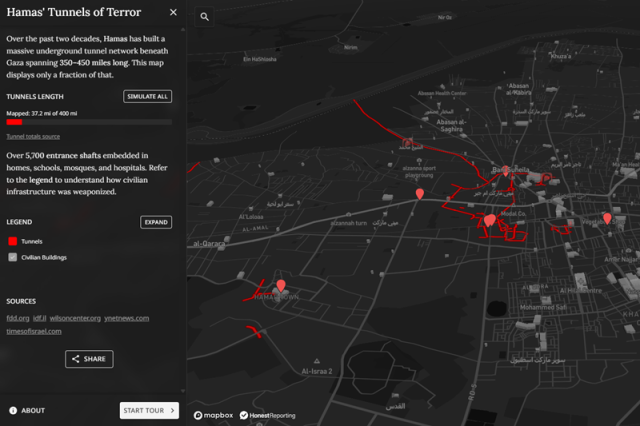Select the pin next to Modal Co.
The width and height of the screenshot is (640, 426).
click(490, 220)
